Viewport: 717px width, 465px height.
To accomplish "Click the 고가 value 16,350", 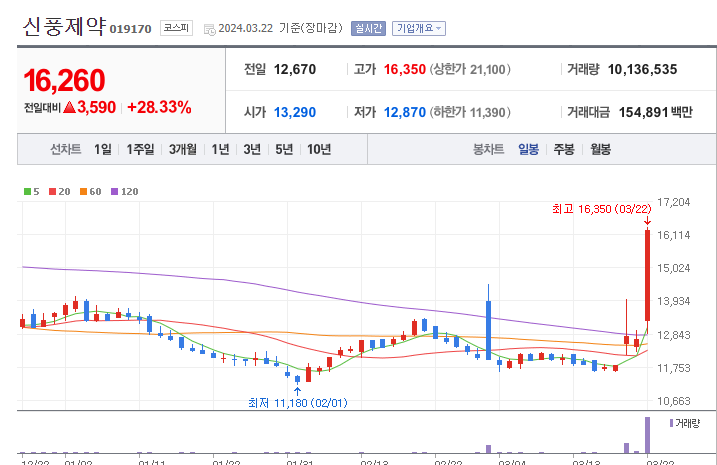I will tap(405, 69).
